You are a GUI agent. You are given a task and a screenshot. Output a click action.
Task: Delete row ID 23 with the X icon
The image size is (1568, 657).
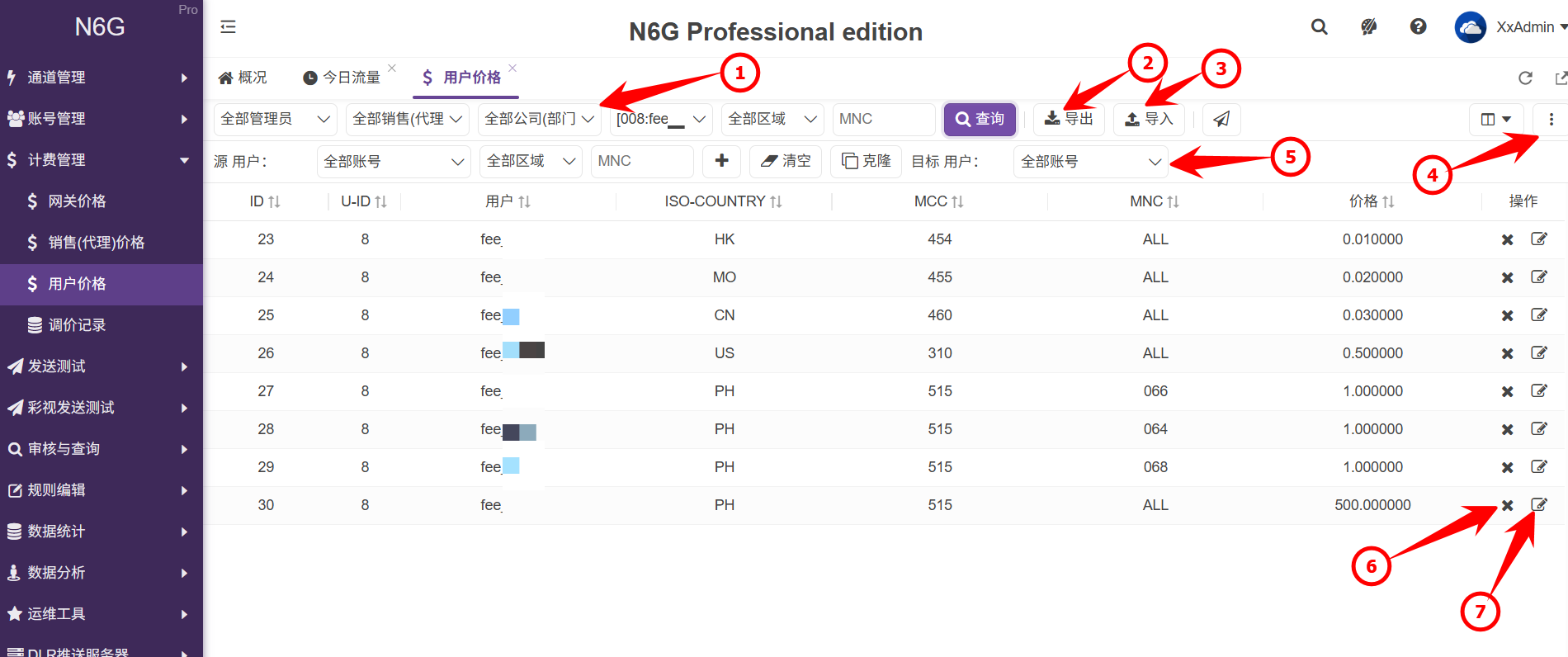coord(1507,239)
